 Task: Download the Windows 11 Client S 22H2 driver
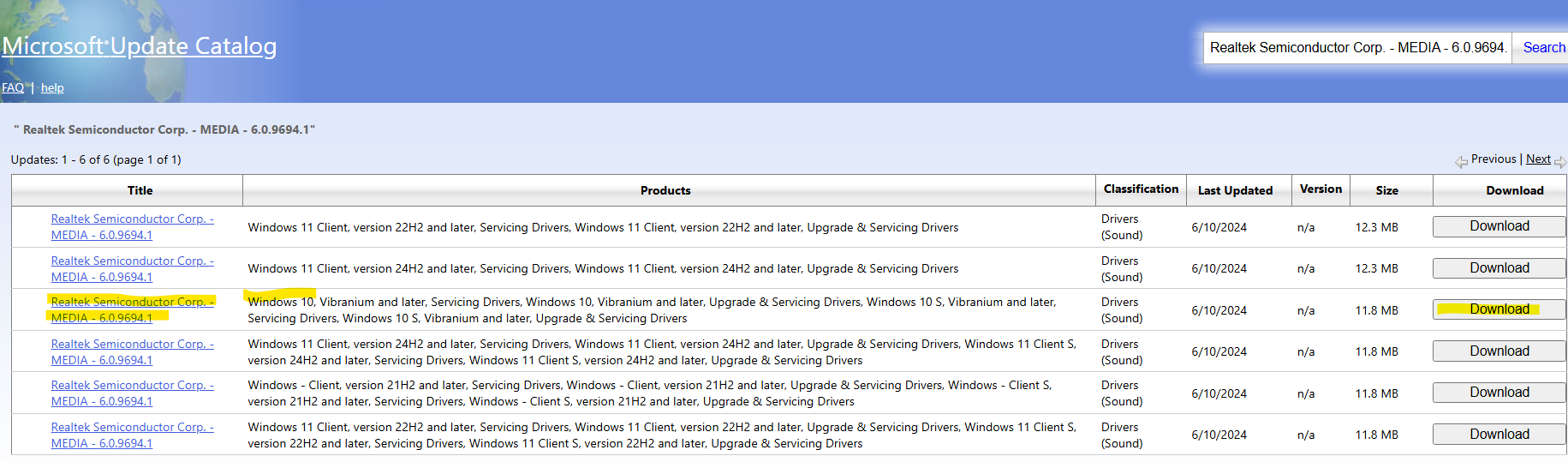[1499, 435]
